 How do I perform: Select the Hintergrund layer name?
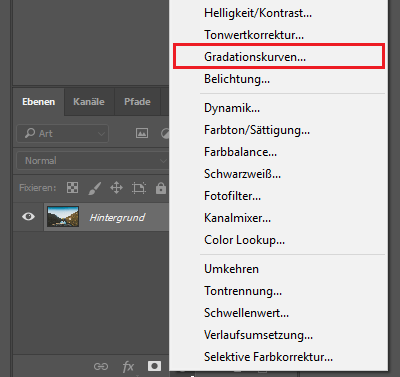[117, 218]
